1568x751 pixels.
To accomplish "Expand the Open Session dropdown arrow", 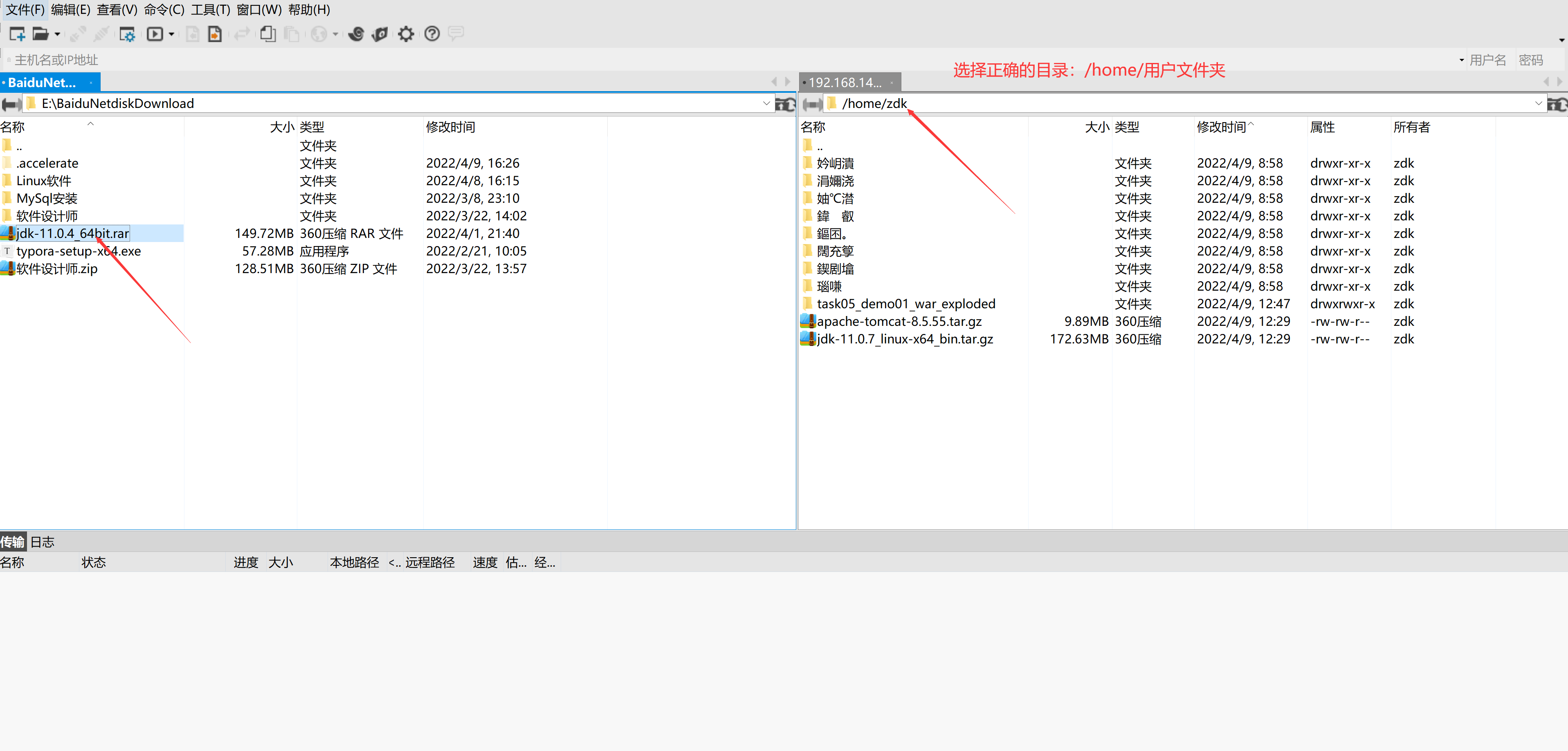I will (x=57, y=34).
